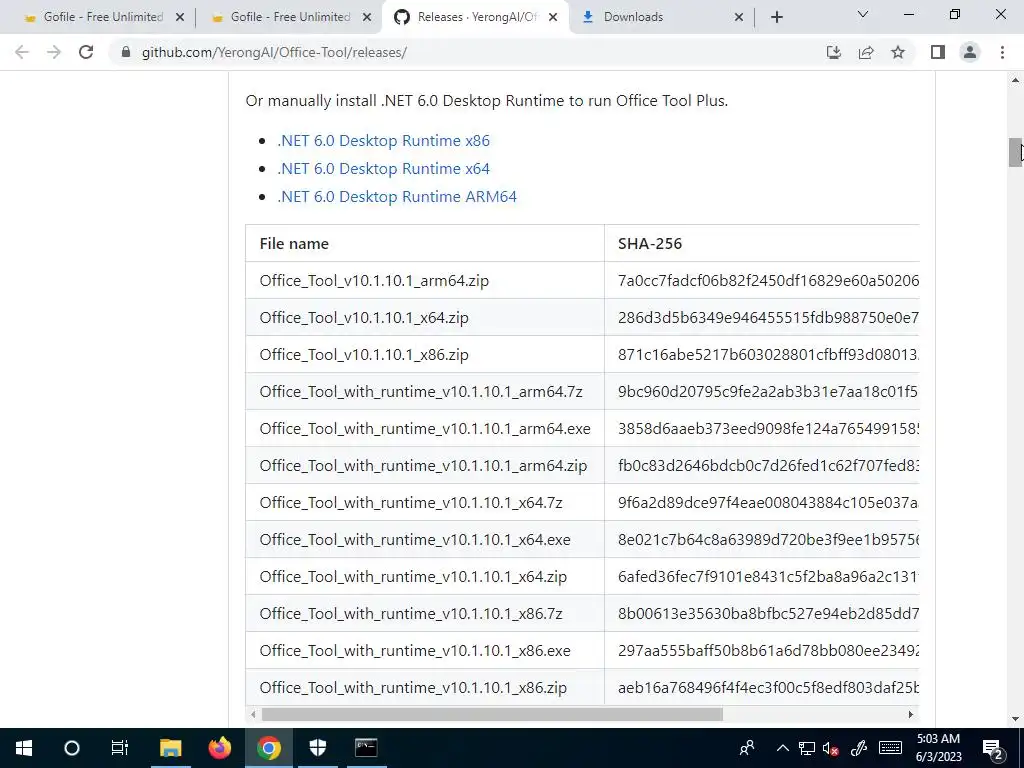Click the muted volume tray icon
Screen dimensions: 1024x768
831,748
